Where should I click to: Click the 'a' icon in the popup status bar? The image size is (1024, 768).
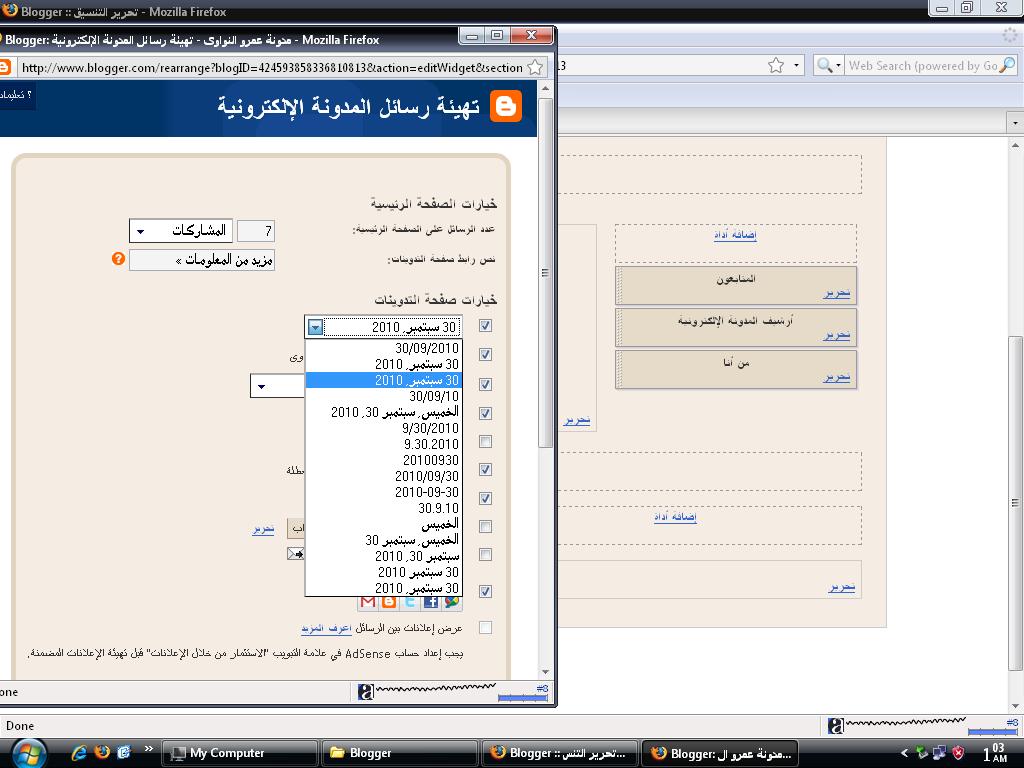(366, 692)
